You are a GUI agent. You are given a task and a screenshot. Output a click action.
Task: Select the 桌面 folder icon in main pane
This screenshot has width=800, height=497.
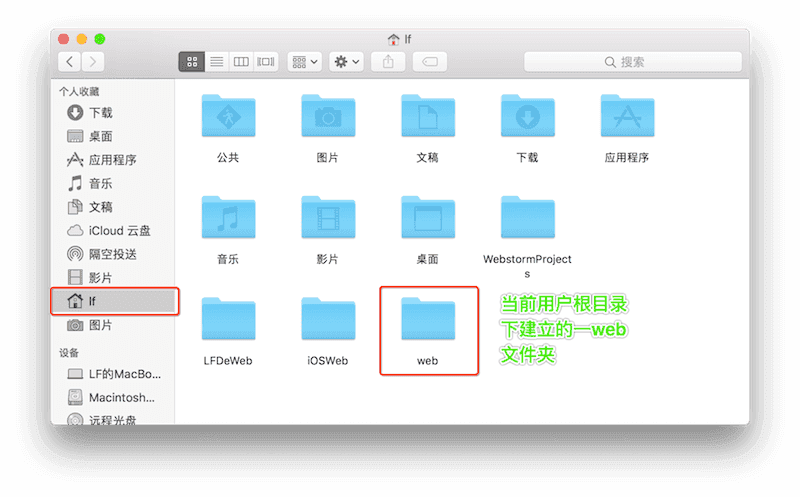click(x=428, y=217)
